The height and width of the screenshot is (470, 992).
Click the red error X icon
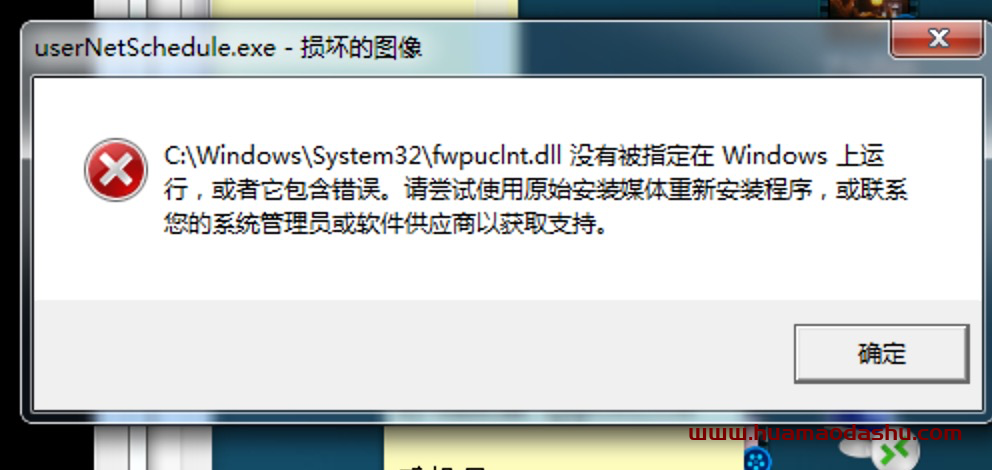click(116, 170)
